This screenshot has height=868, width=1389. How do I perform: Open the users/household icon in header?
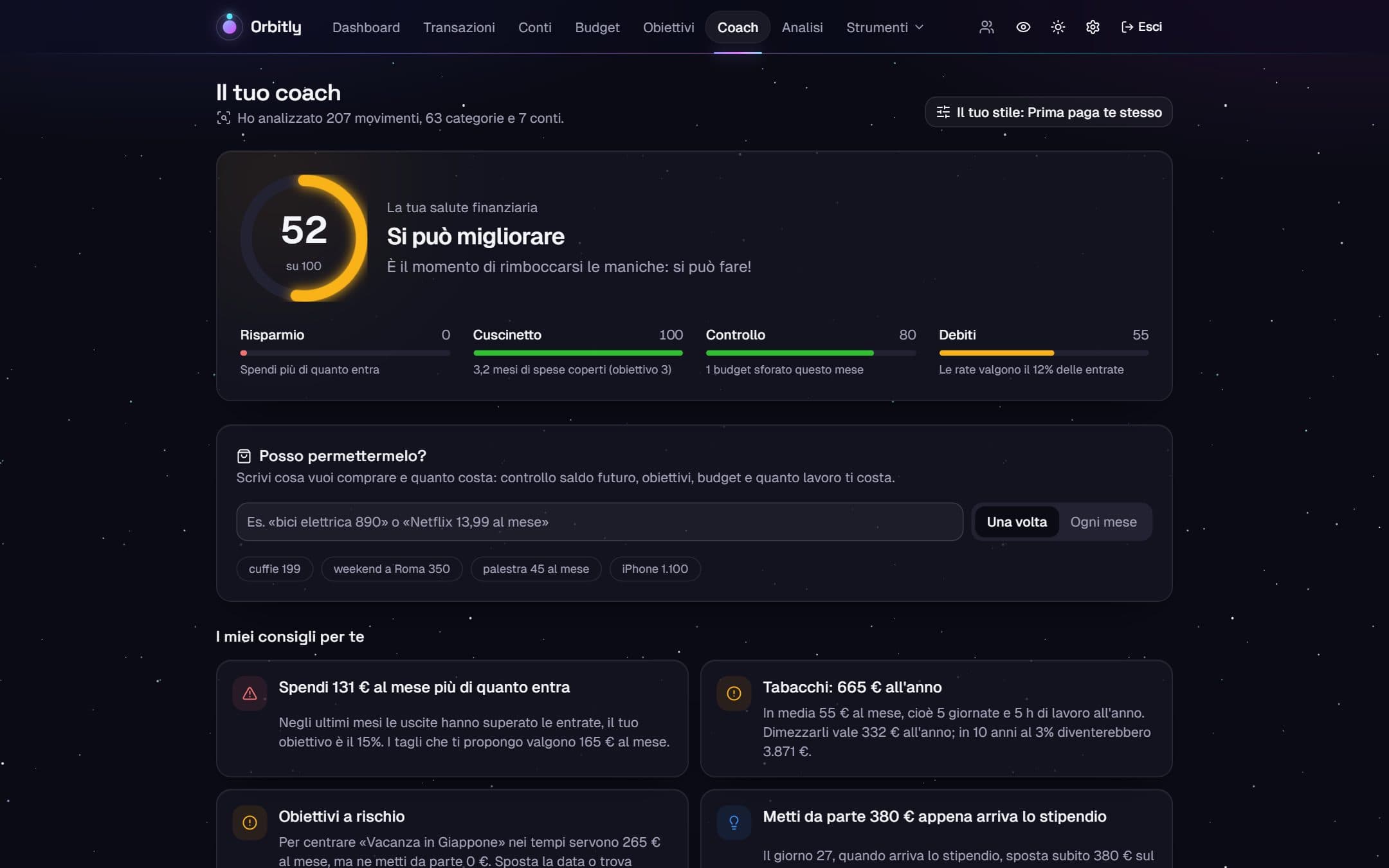coord(986,27)
